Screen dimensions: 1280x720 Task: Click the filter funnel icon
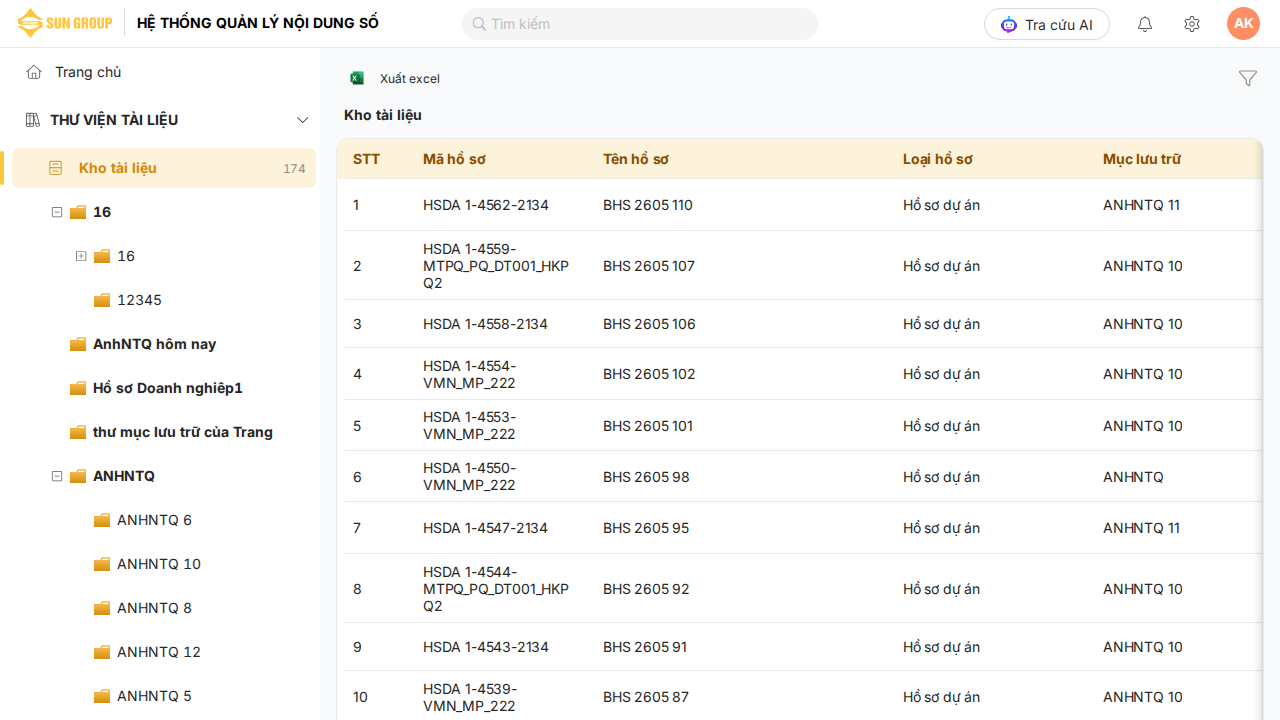[1248, 78]
